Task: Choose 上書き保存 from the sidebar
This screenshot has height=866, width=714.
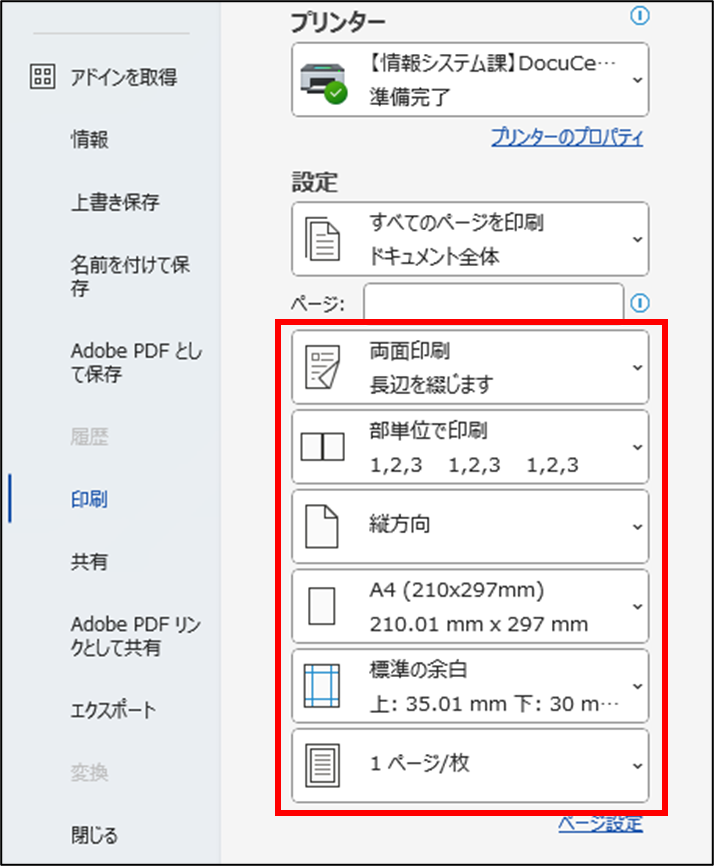Action: (x=115, y=202)
